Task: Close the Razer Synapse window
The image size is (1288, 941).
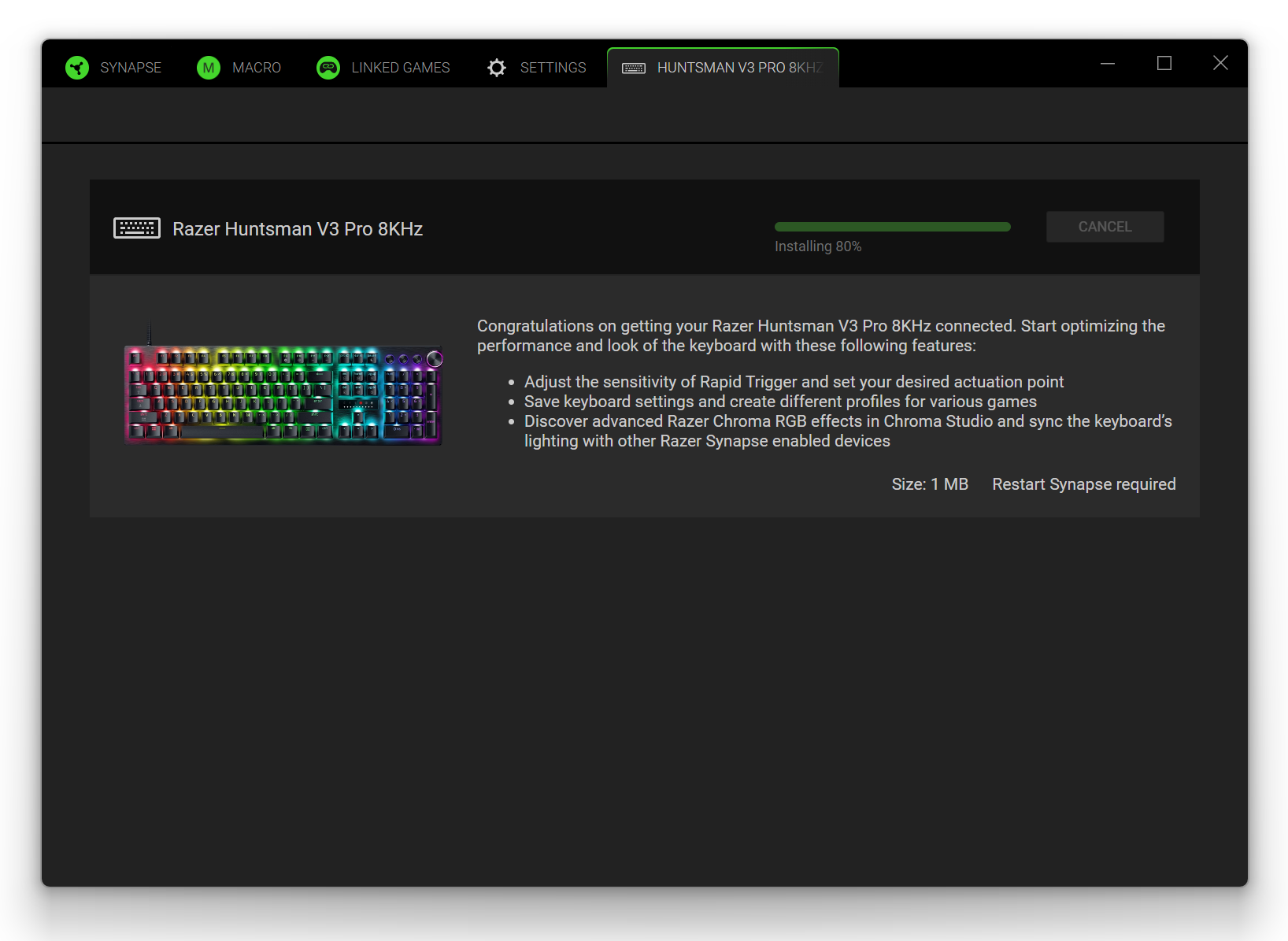Action: (1220, 63)
